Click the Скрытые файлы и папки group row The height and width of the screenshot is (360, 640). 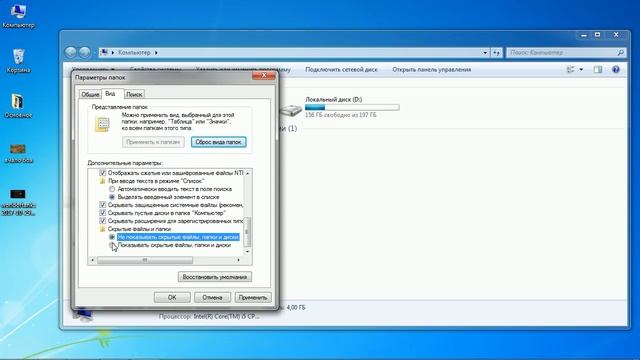[x=139, y=229]
